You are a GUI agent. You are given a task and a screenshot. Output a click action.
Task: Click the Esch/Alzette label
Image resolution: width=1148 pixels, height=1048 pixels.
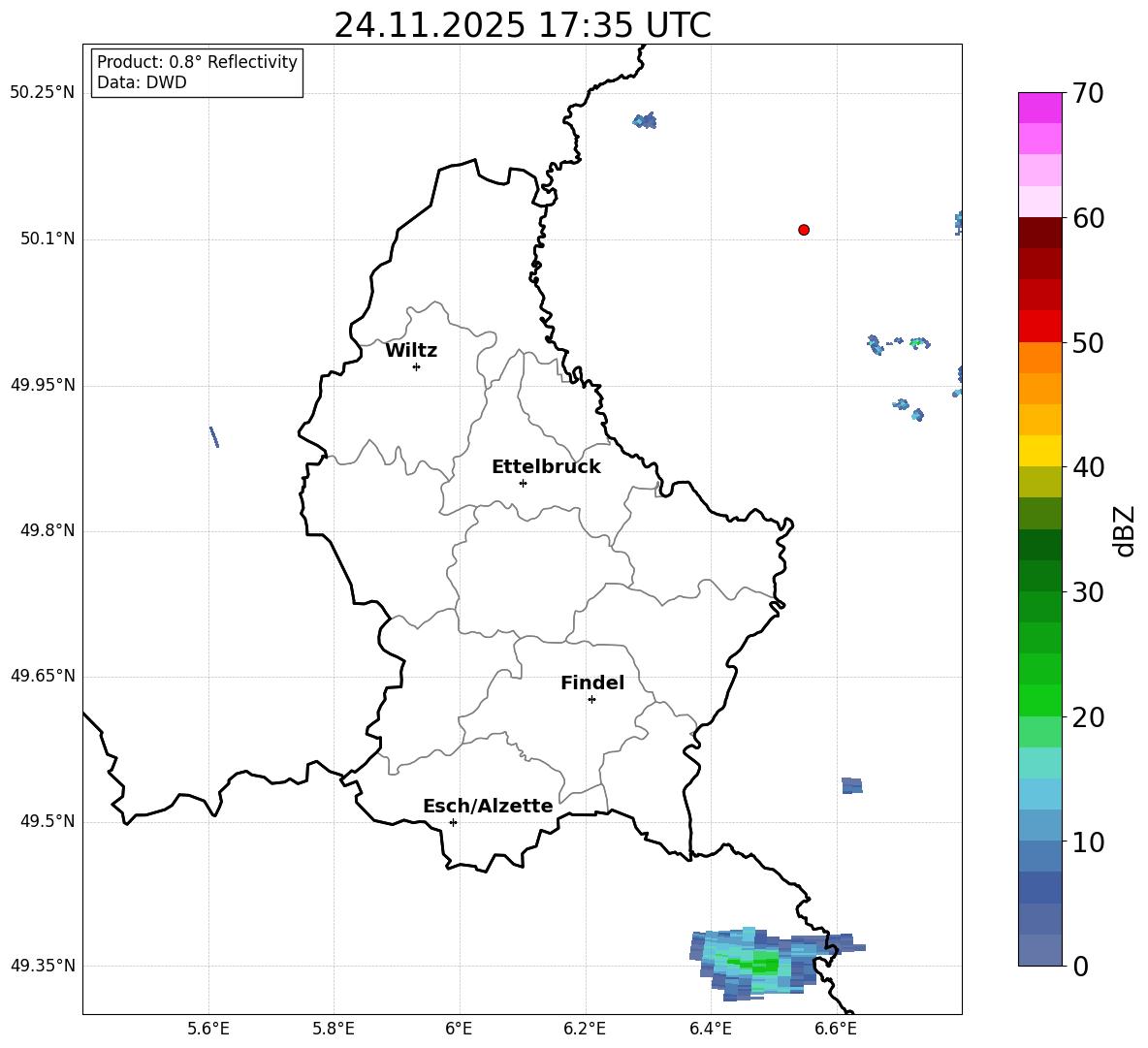[x=488, y=806]
